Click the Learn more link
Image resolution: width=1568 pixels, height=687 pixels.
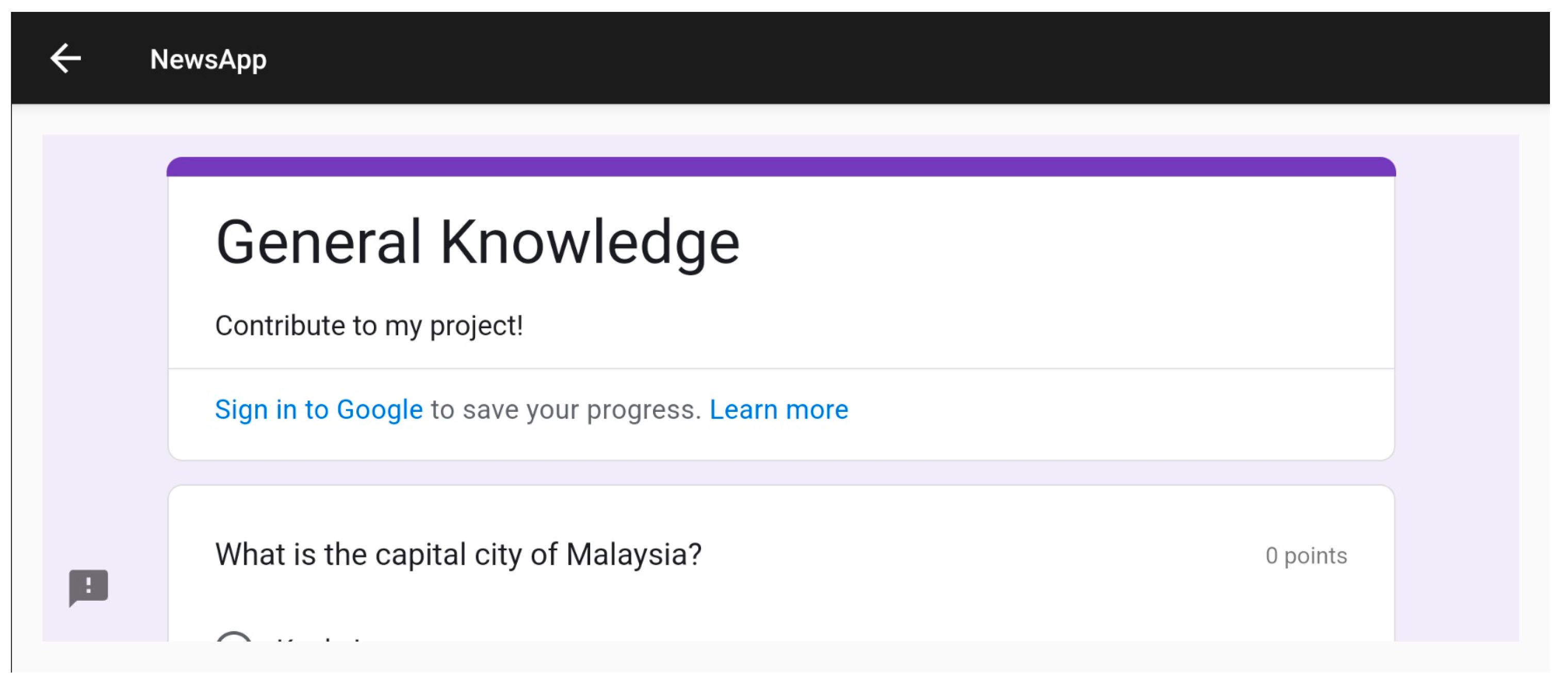click(778, 409)
